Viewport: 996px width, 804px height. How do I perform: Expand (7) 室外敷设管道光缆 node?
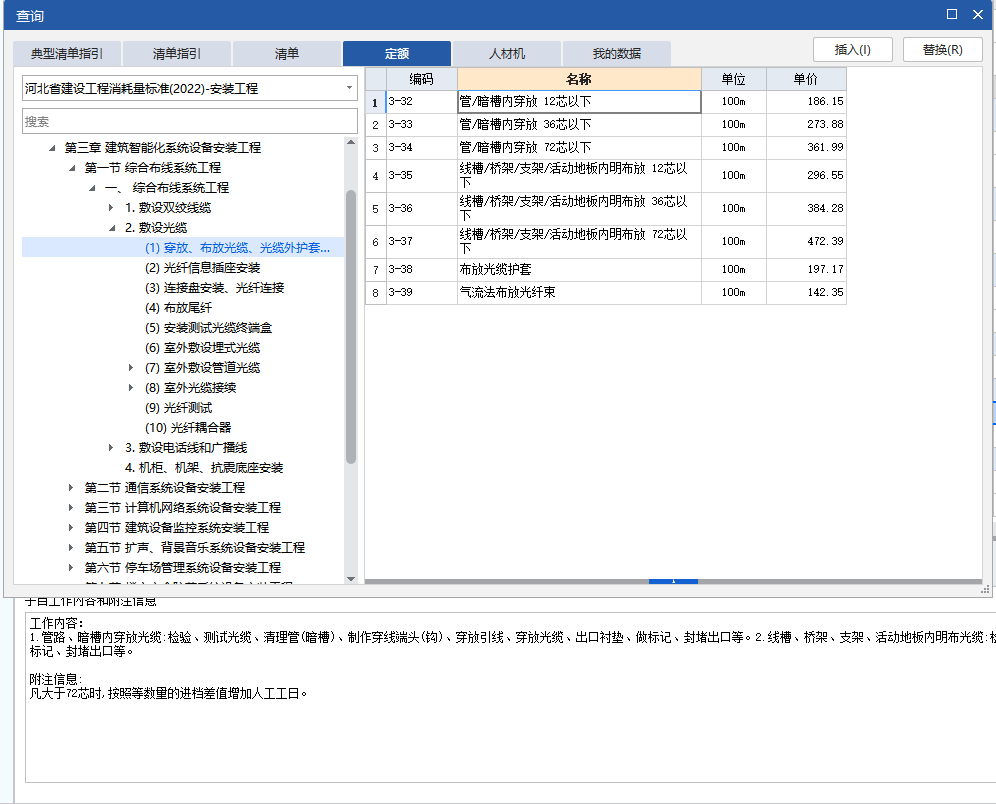pyautogui.click(x=131, y=368)
